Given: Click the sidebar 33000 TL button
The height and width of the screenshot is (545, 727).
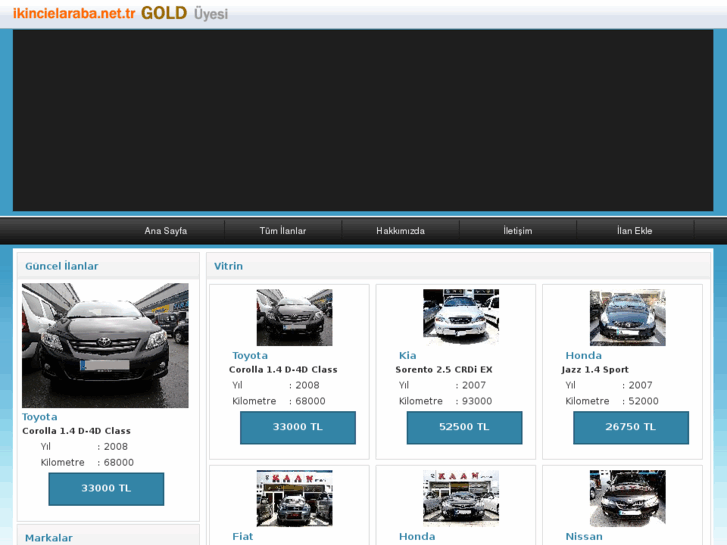Looking at the screenshot, I should click(106, 488).
